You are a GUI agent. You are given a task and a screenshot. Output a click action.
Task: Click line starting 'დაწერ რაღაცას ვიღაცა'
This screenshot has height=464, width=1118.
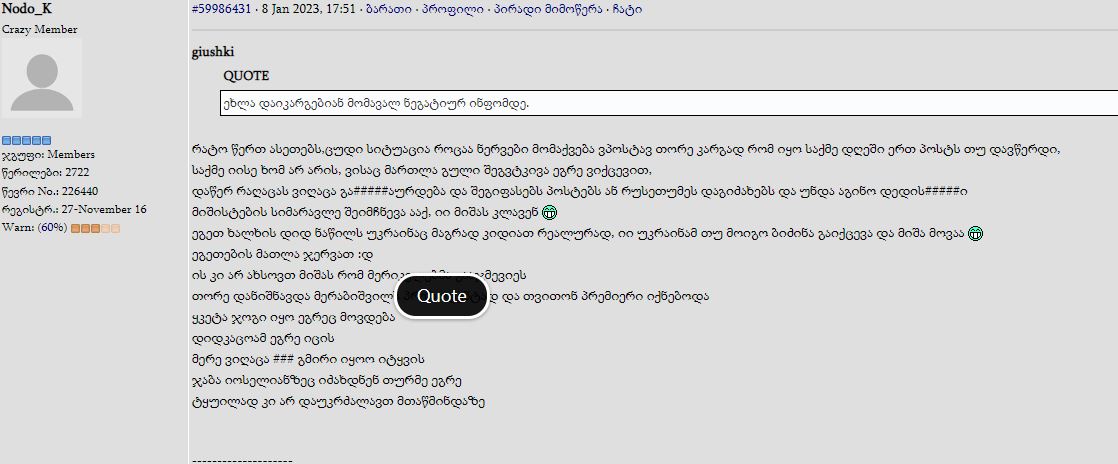point(580,192)
